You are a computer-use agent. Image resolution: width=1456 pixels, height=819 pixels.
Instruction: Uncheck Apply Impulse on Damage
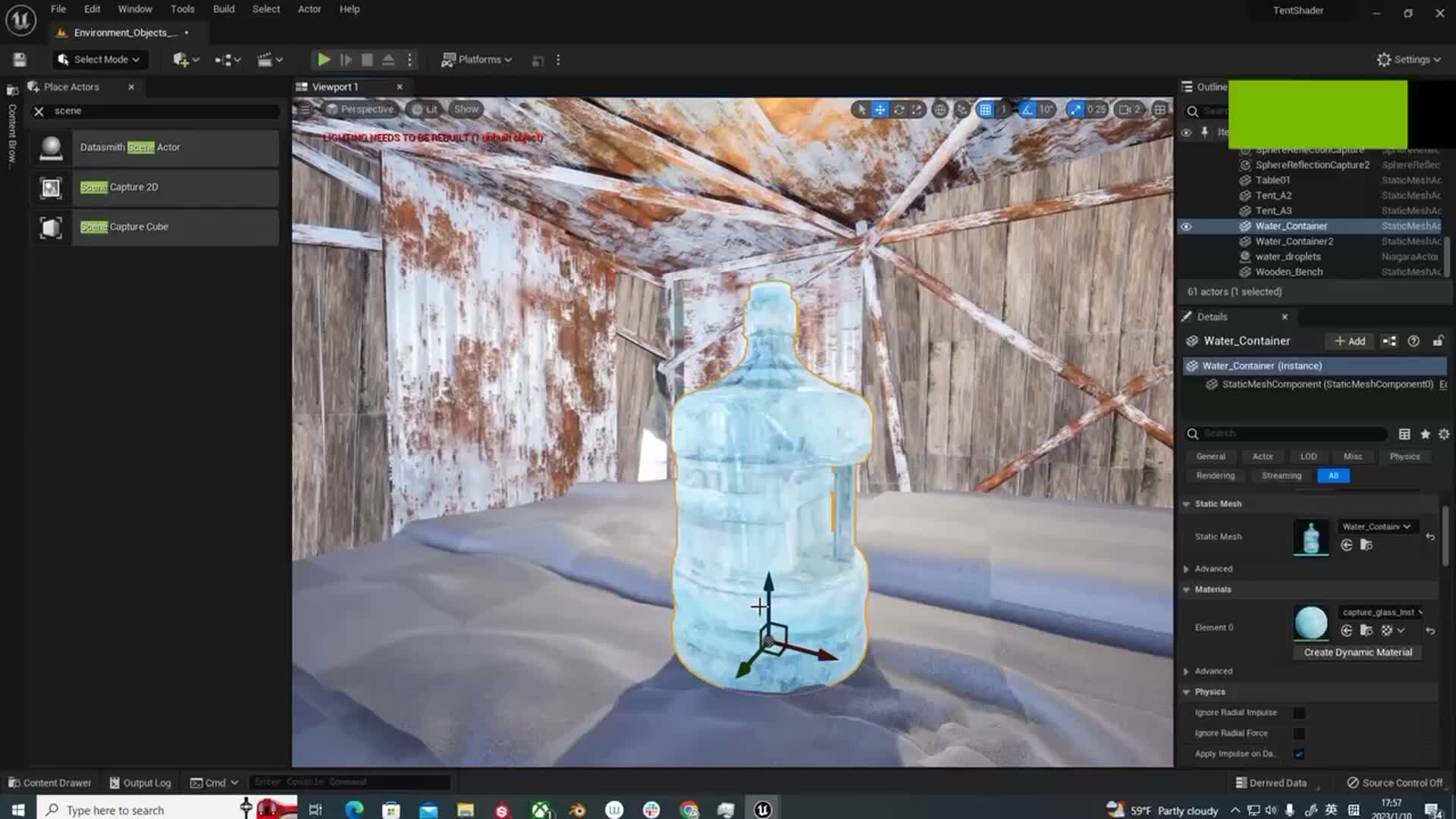tap(1299, 754)
